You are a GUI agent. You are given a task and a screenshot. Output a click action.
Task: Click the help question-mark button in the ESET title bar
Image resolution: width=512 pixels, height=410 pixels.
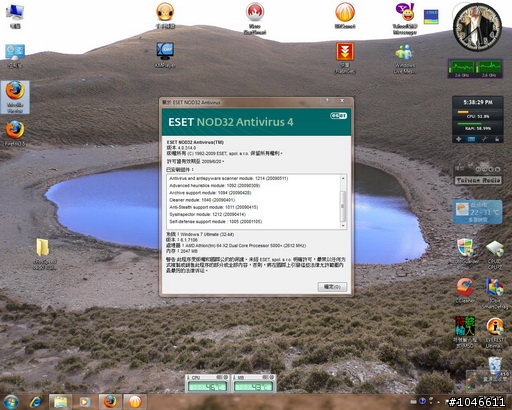coord(327,101)
